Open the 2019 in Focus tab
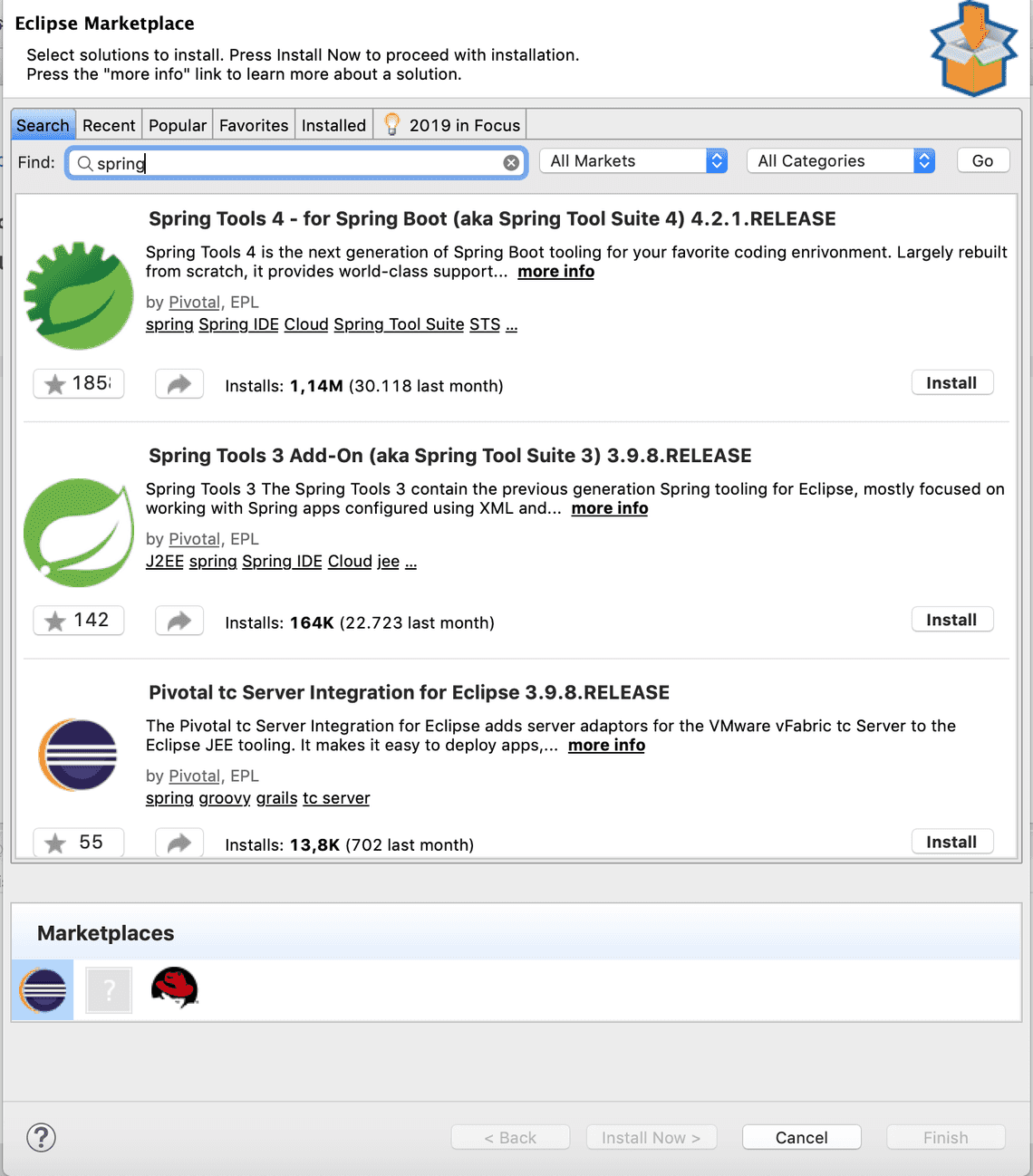This screenshot has height=1176, width=1033. pos(452,126)
